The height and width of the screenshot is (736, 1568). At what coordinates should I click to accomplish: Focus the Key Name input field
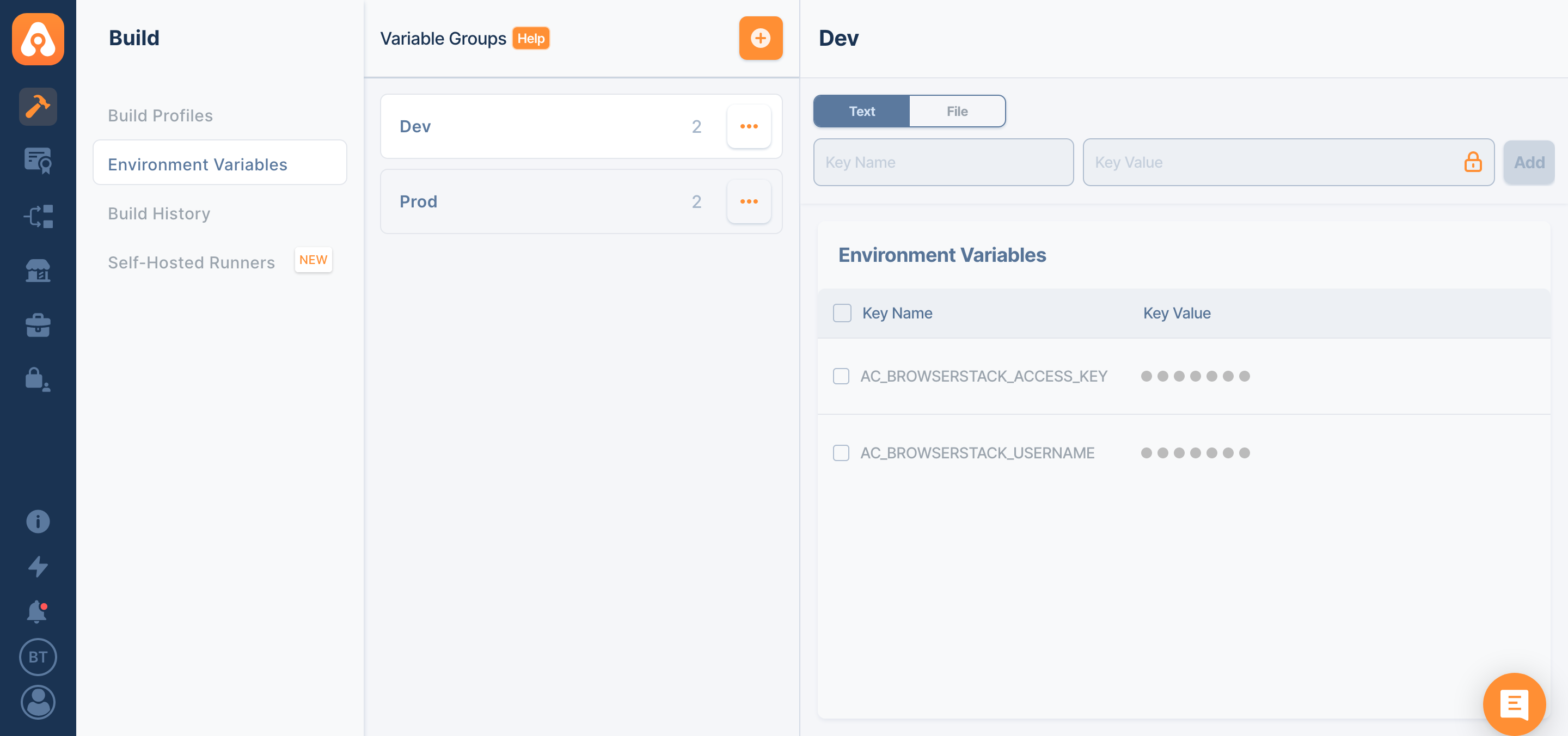coord(944,162)
